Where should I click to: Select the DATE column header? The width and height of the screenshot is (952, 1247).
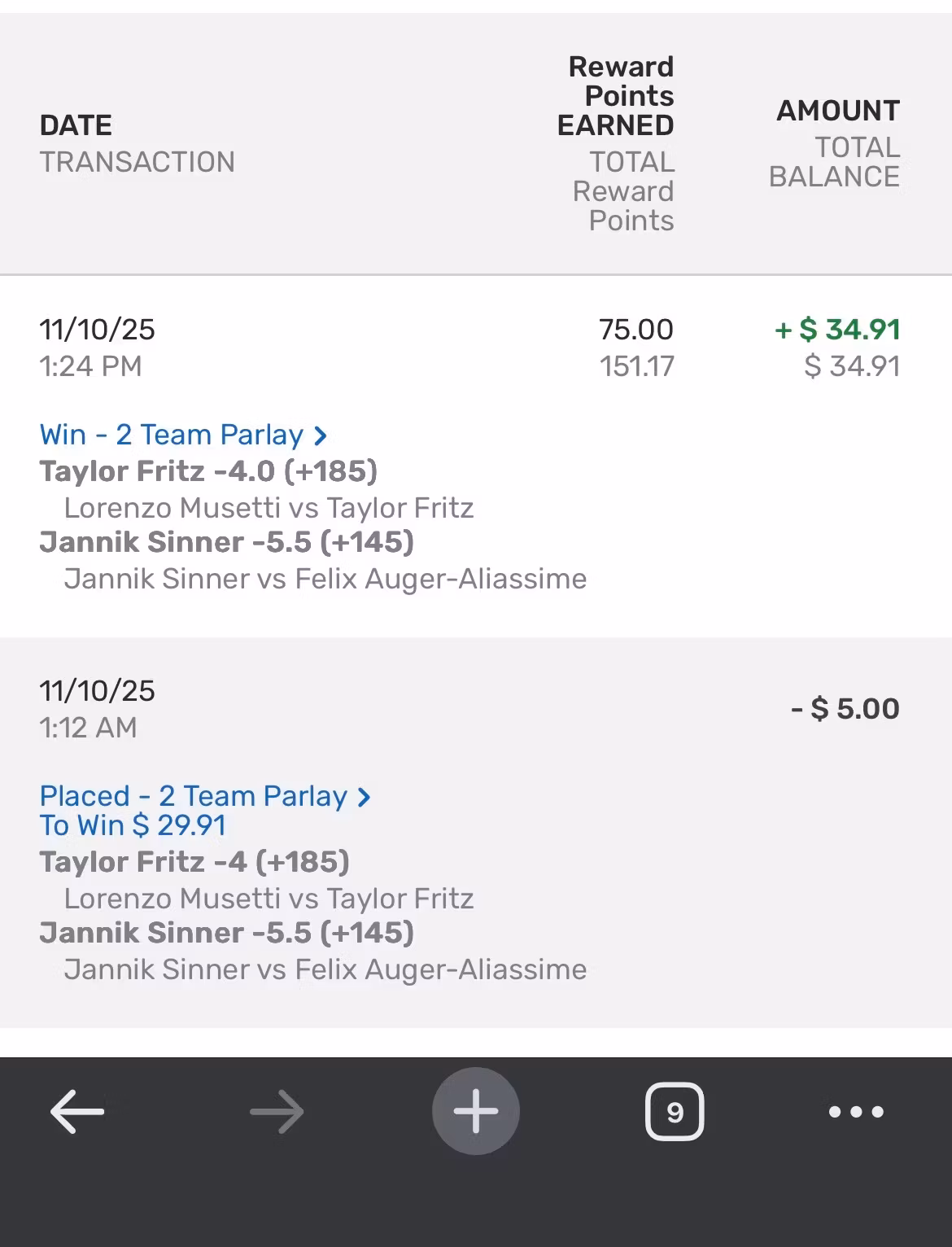[76, 125]
